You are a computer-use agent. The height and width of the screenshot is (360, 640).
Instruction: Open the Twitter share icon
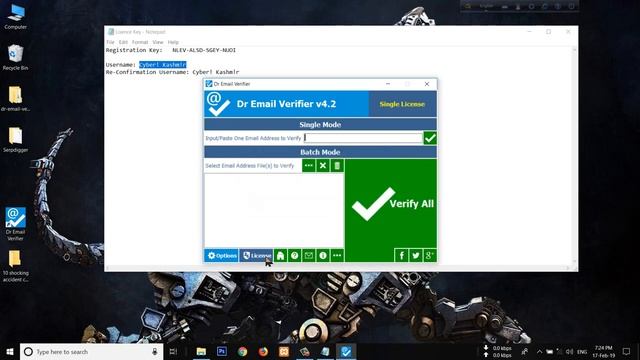(416, 256)
